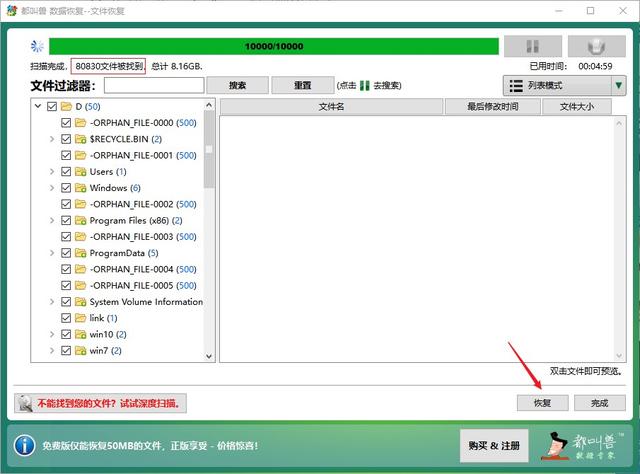This screenshot has width=640, height=474.
Task: Sort by the 文件名 column header
Action: 331,107
